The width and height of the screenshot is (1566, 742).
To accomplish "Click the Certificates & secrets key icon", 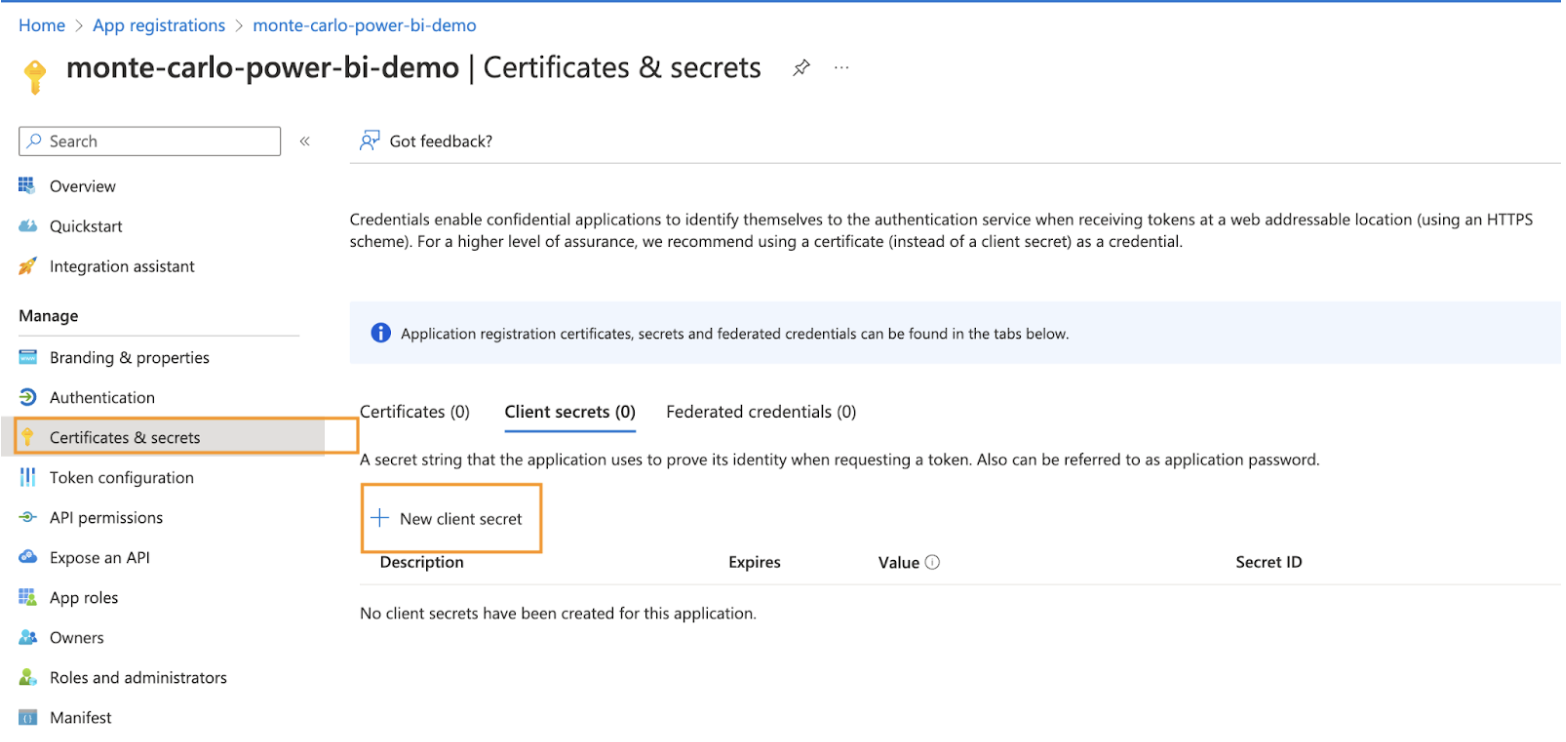I will click(28, 437).
